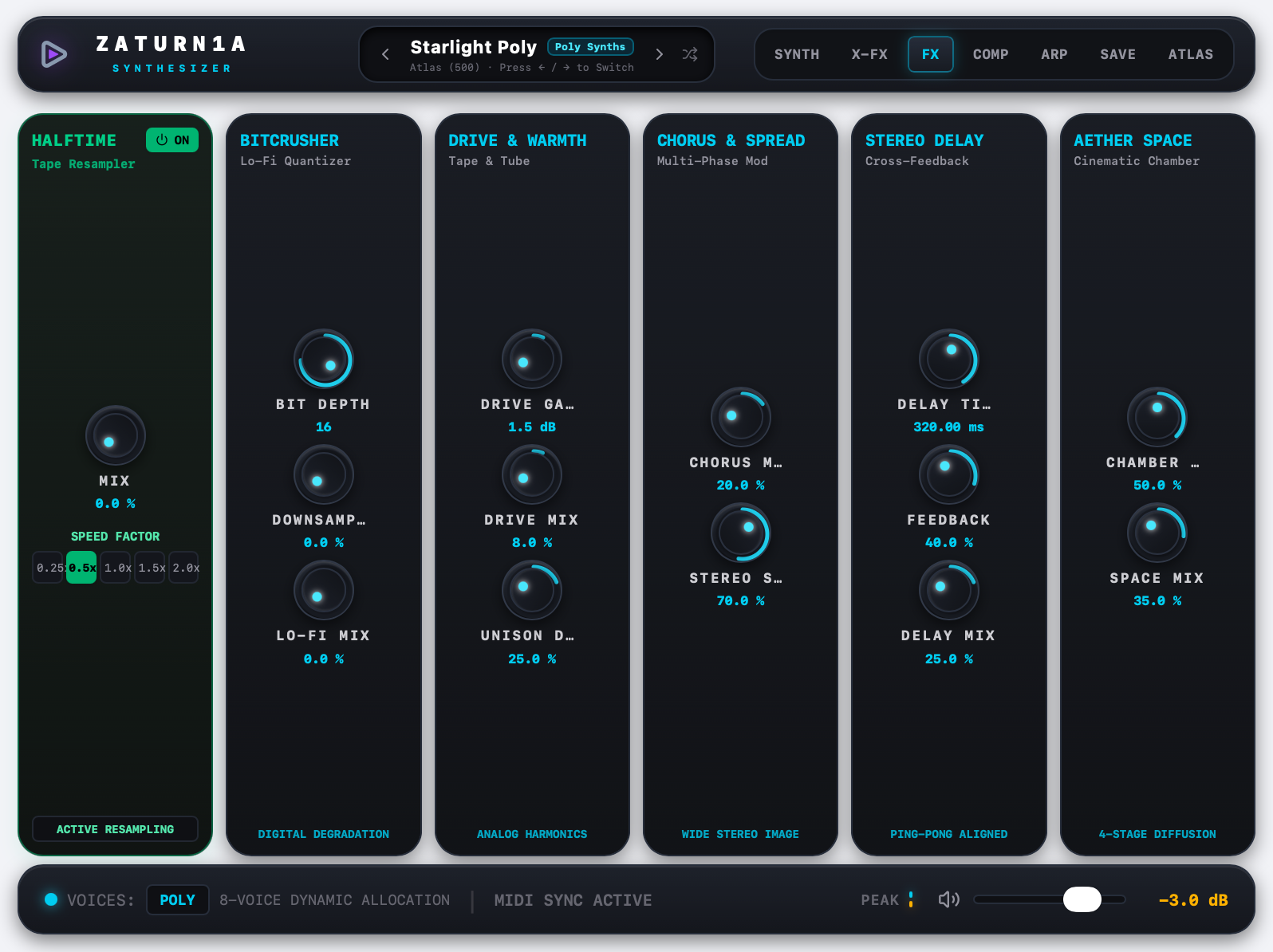This screenshot has height=952, width=1273.
Task: Switch to the ARP tab
Action: click(1054, 54)
